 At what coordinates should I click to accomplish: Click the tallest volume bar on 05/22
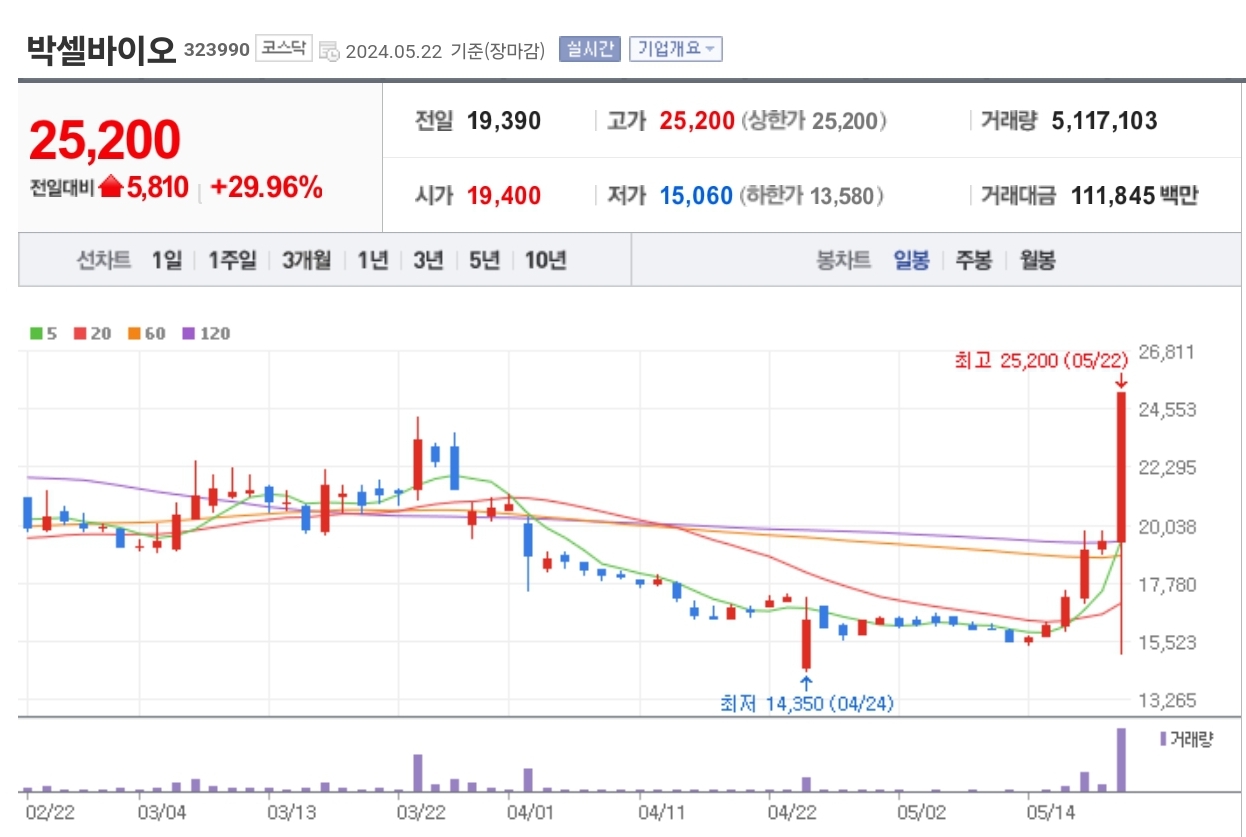1121,760
